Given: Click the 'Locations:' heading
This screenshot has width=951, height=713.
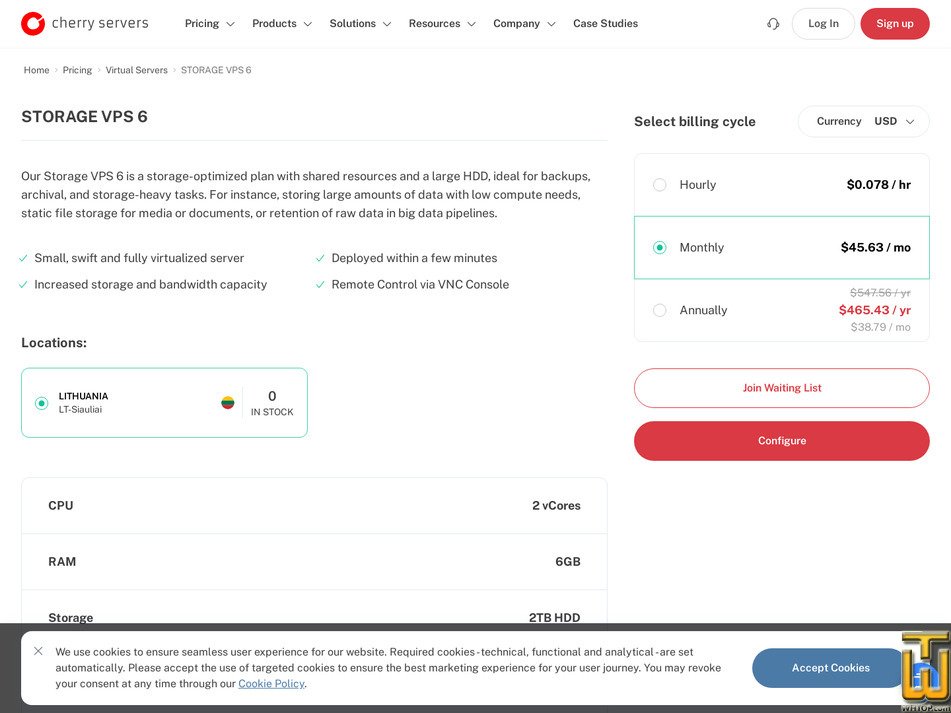Looking at the screenshot, I should click(54, 343).
